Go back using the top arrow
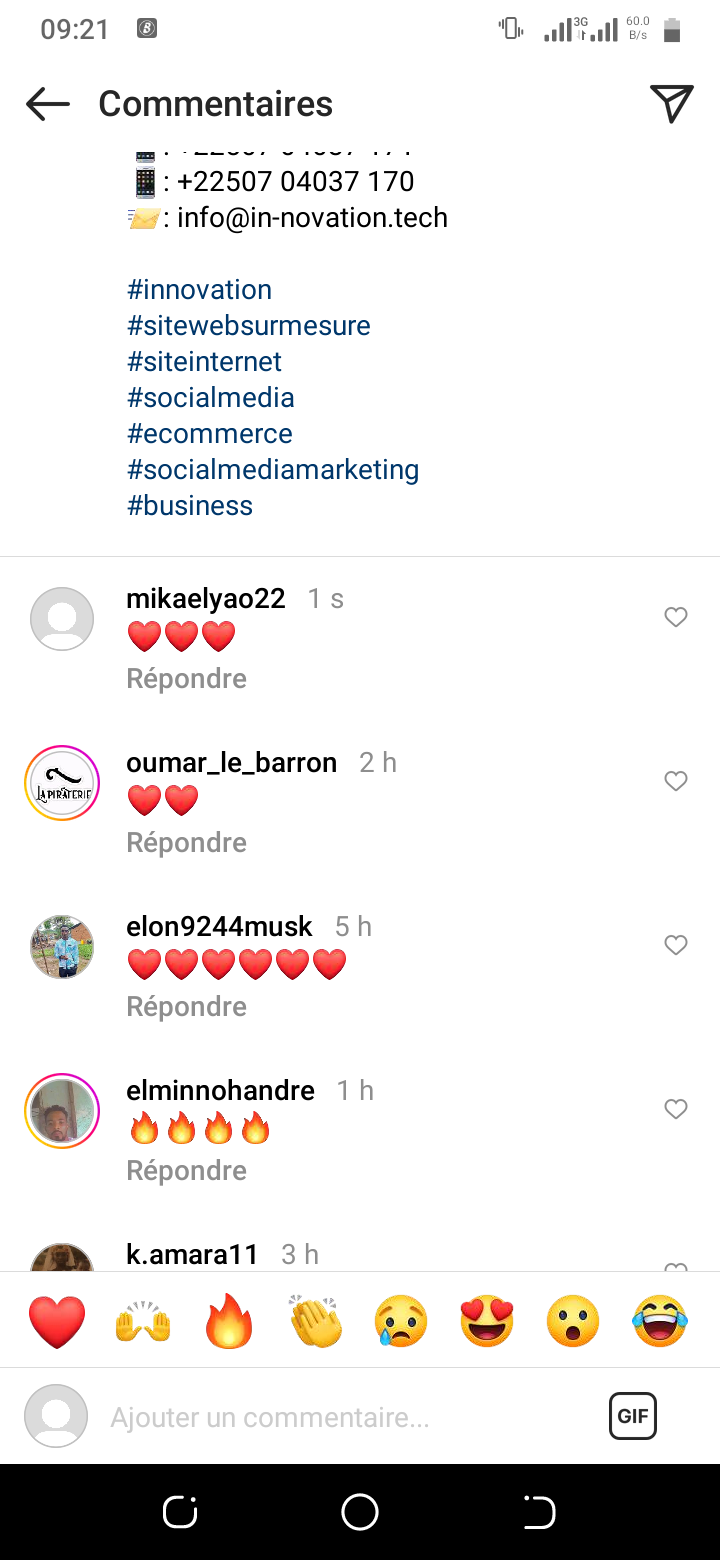Image resolution: width=720 pixels, height=1560 pixels. 47,104
